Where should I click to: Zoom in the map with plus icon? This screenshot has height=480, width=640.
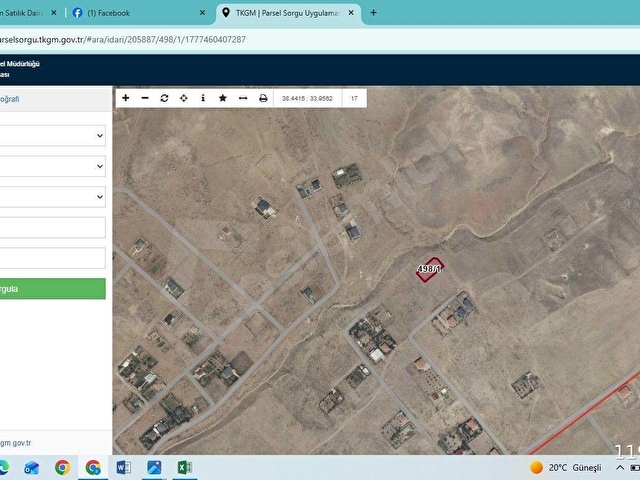point(126,98)
